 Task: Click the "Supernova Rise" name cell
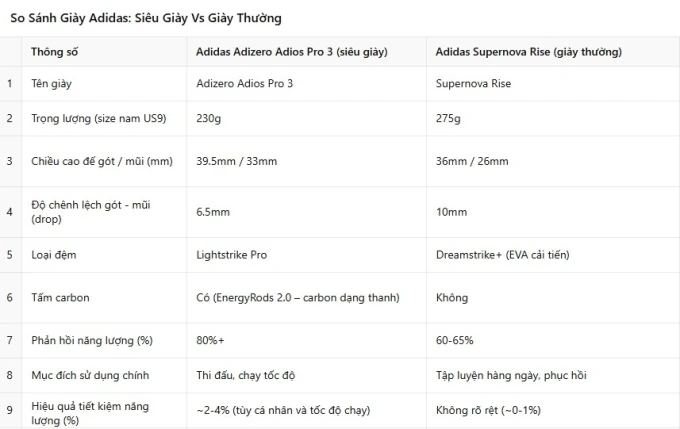tap(473, 84)
